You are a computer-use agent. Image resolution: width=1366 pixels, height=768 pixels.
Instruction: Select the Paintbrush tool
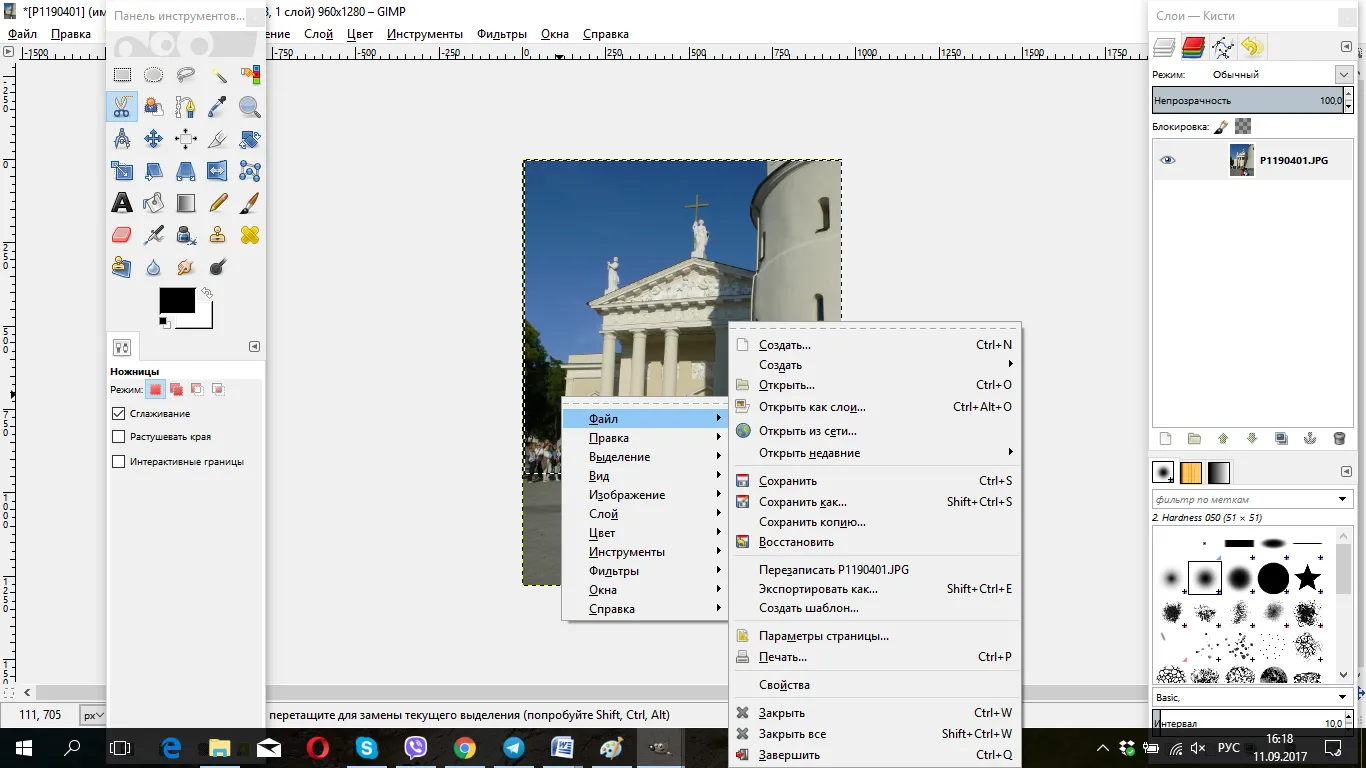(x=250, y=203)
